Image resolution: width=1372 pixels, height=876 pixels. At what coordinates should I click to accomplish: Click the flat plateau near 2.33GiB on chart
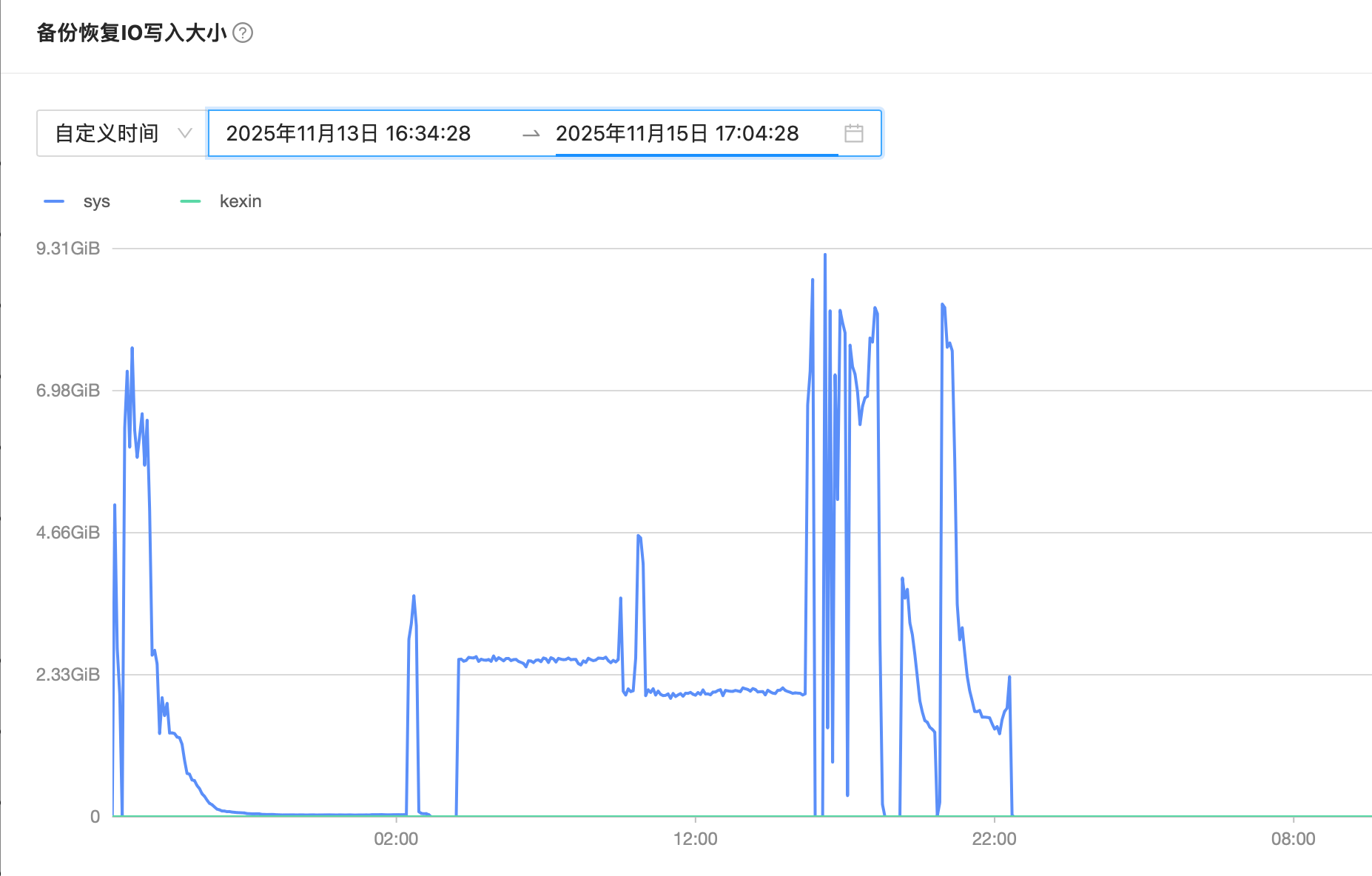538,659
